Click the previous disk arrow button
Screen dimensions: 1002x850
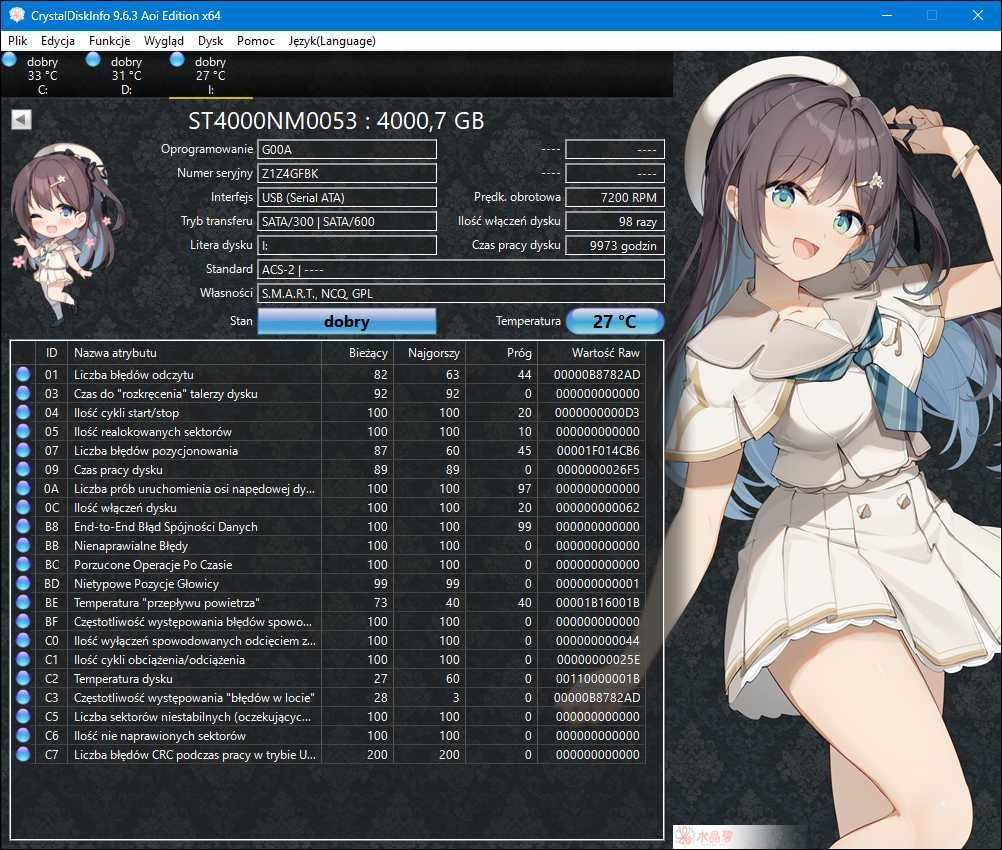click(21, 120)
